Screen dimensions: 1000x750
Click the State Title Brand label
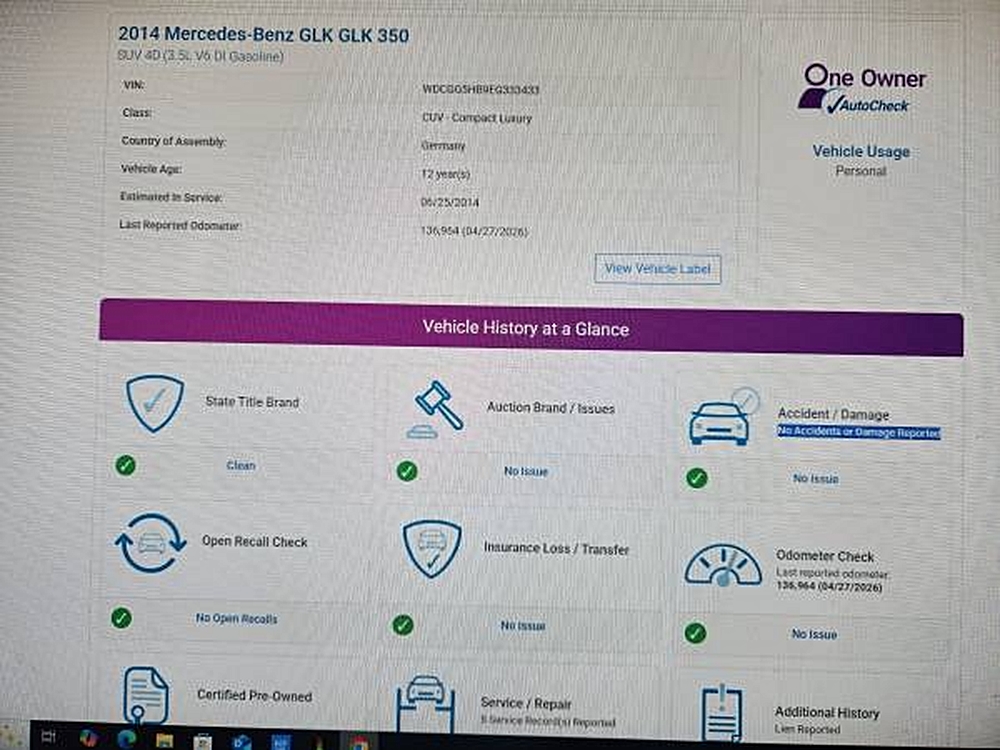click(x=252, y=402)
